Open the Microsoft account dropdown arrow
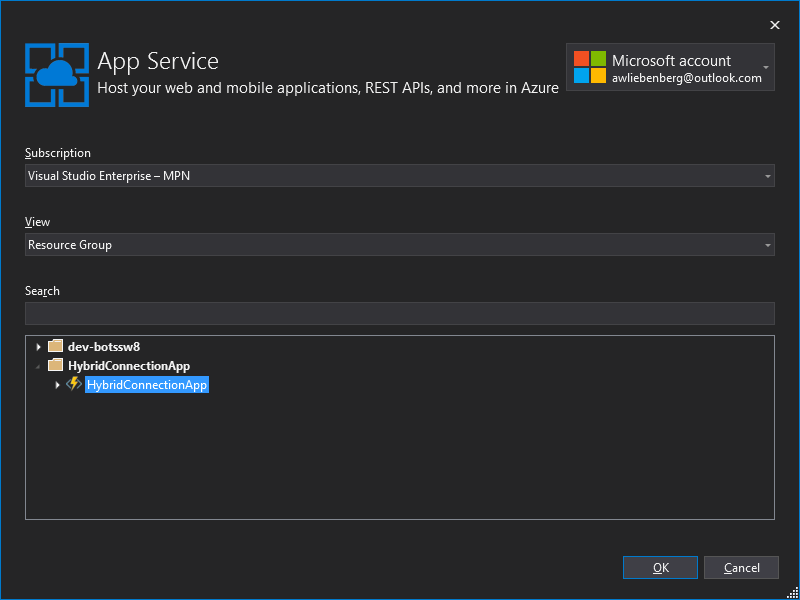 coord(766,67)
